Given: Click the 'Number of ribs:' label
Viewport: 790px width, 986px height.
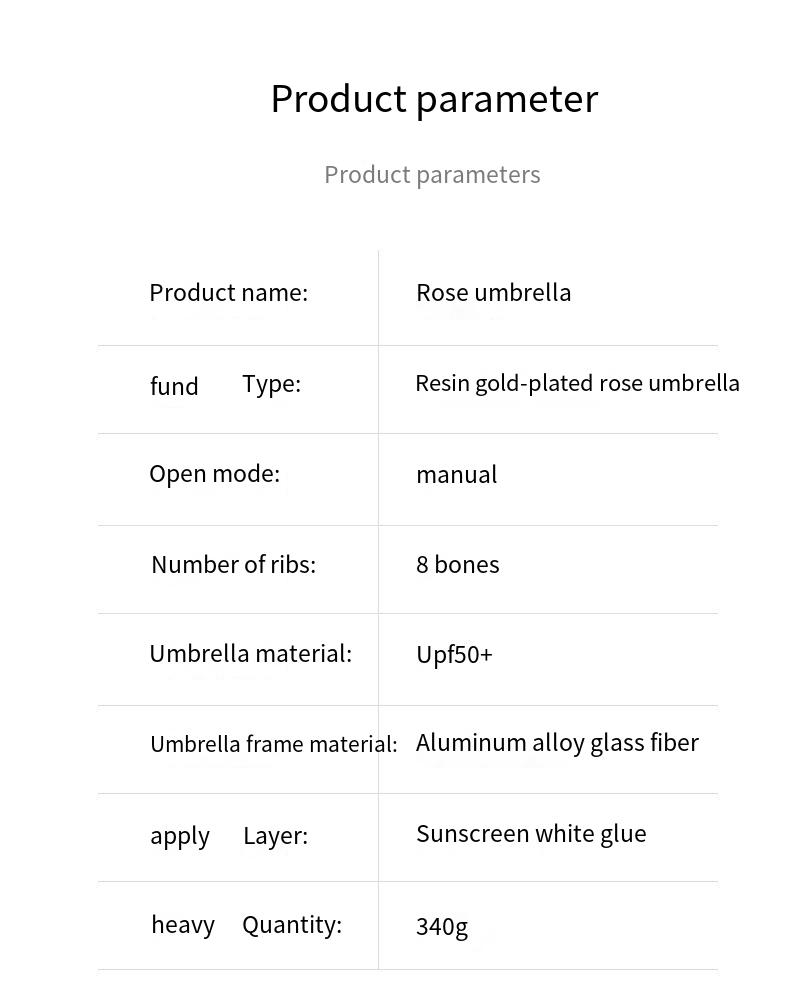Looking at the screenshot, I should pyautogui.click(x=233, y=565).
